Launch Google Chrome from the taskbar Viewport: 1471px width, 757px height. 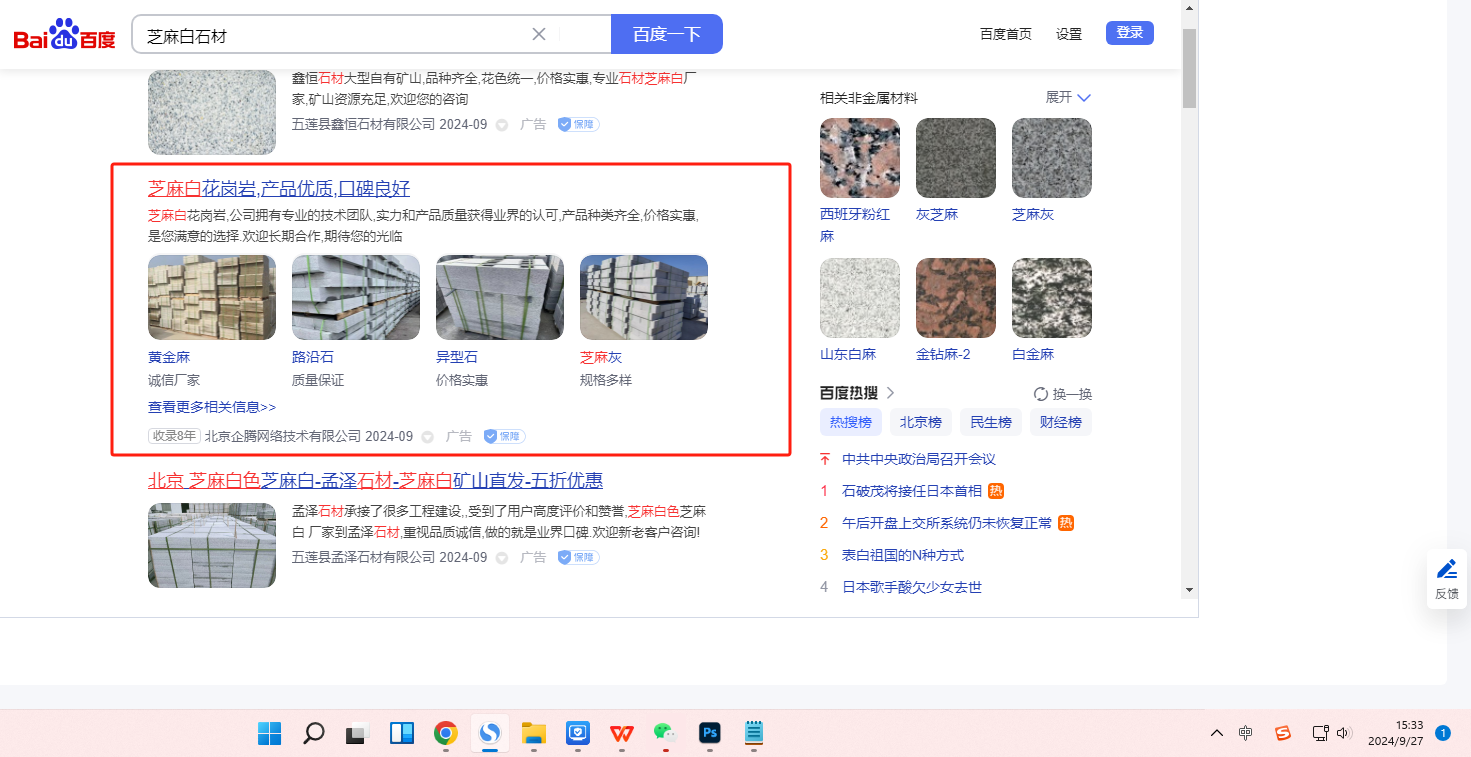point(446,733)
